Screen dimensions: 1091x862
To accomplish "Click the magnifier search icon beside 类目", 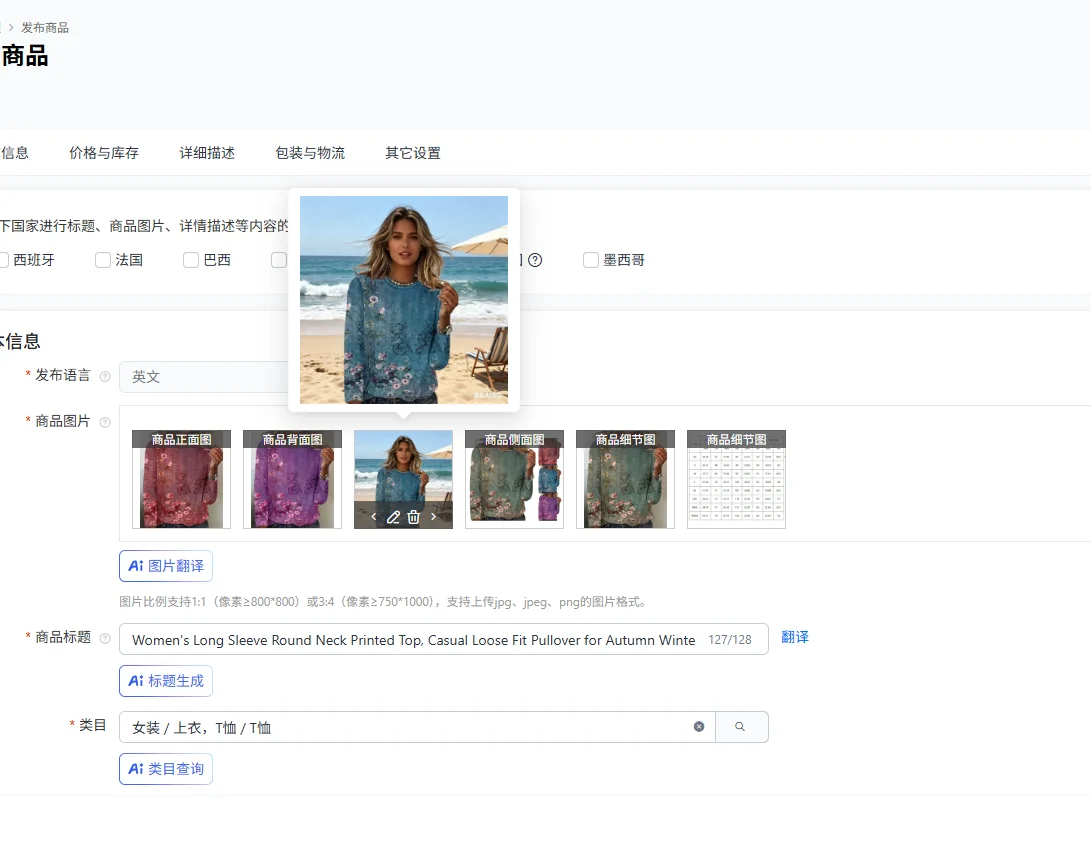I will click(741, 727).
